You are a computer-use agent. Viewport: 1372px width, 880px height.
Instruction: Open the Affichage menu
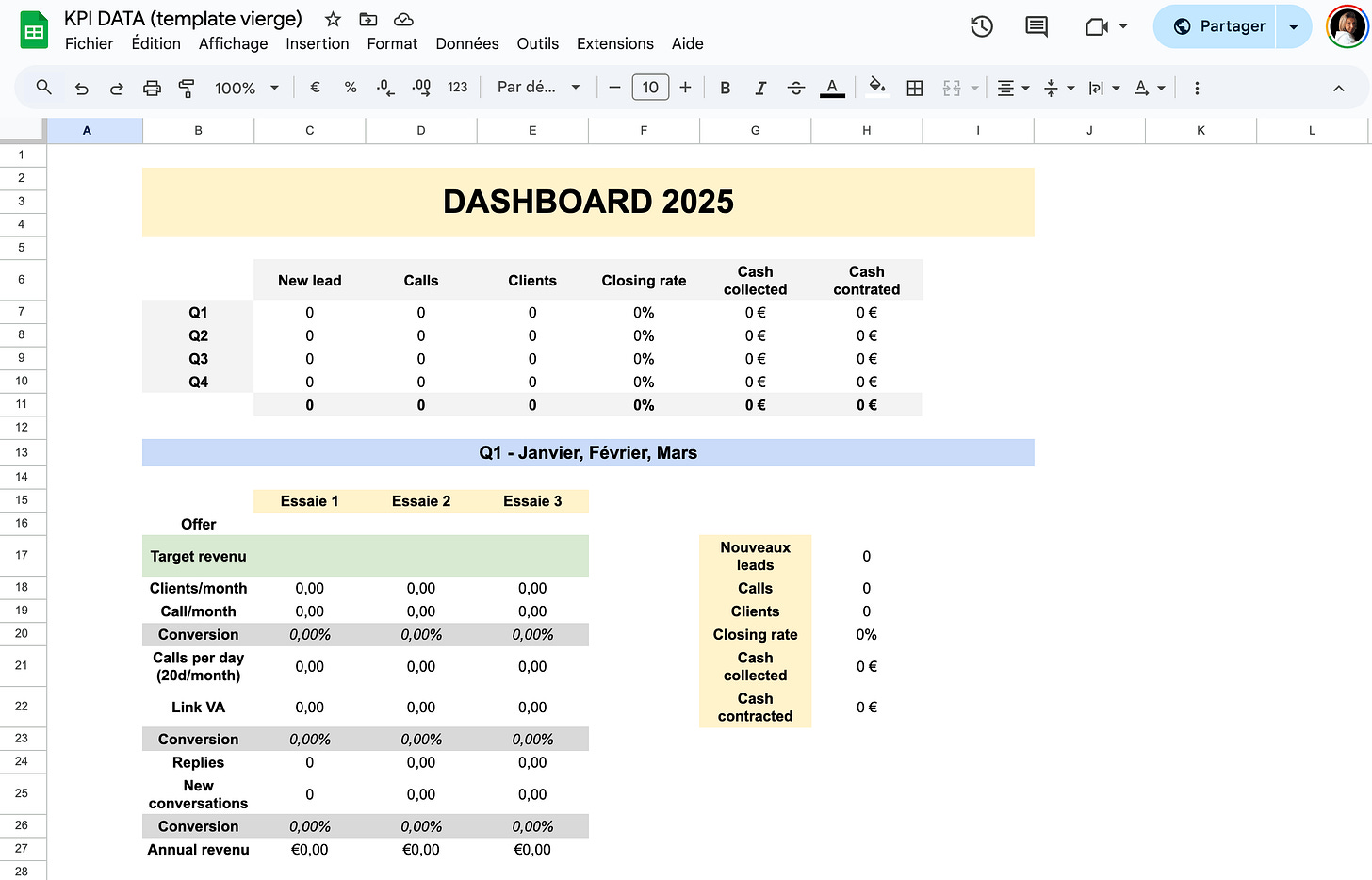pyautogui.click(x=233, y=43)
